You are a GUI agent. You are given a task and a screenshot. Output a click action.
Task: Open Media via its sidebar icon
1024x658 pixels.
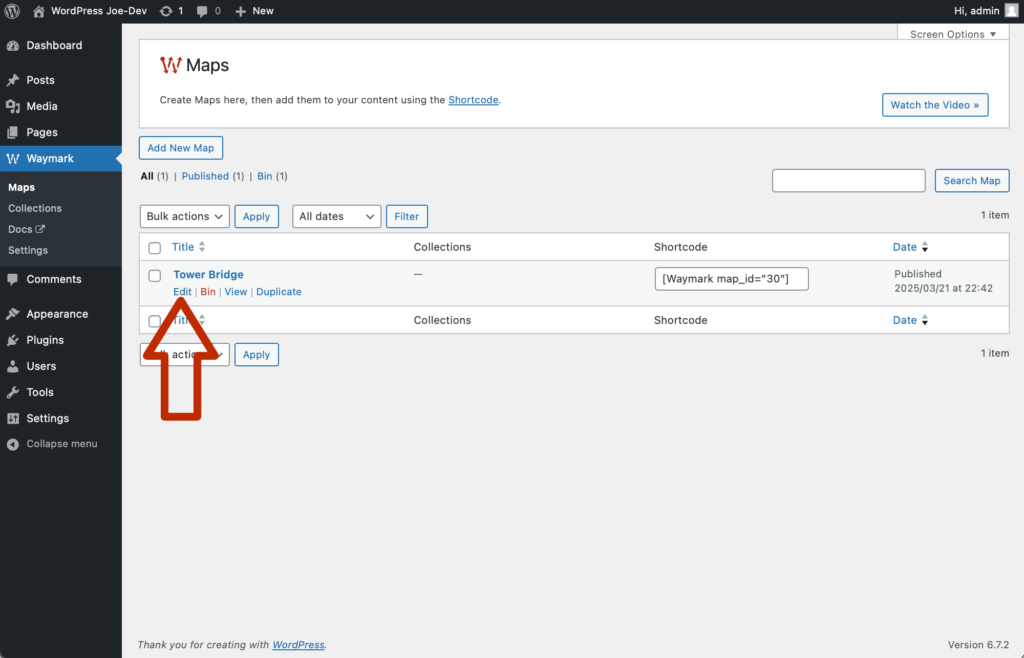pyautogui.click(x=13, y=106)
